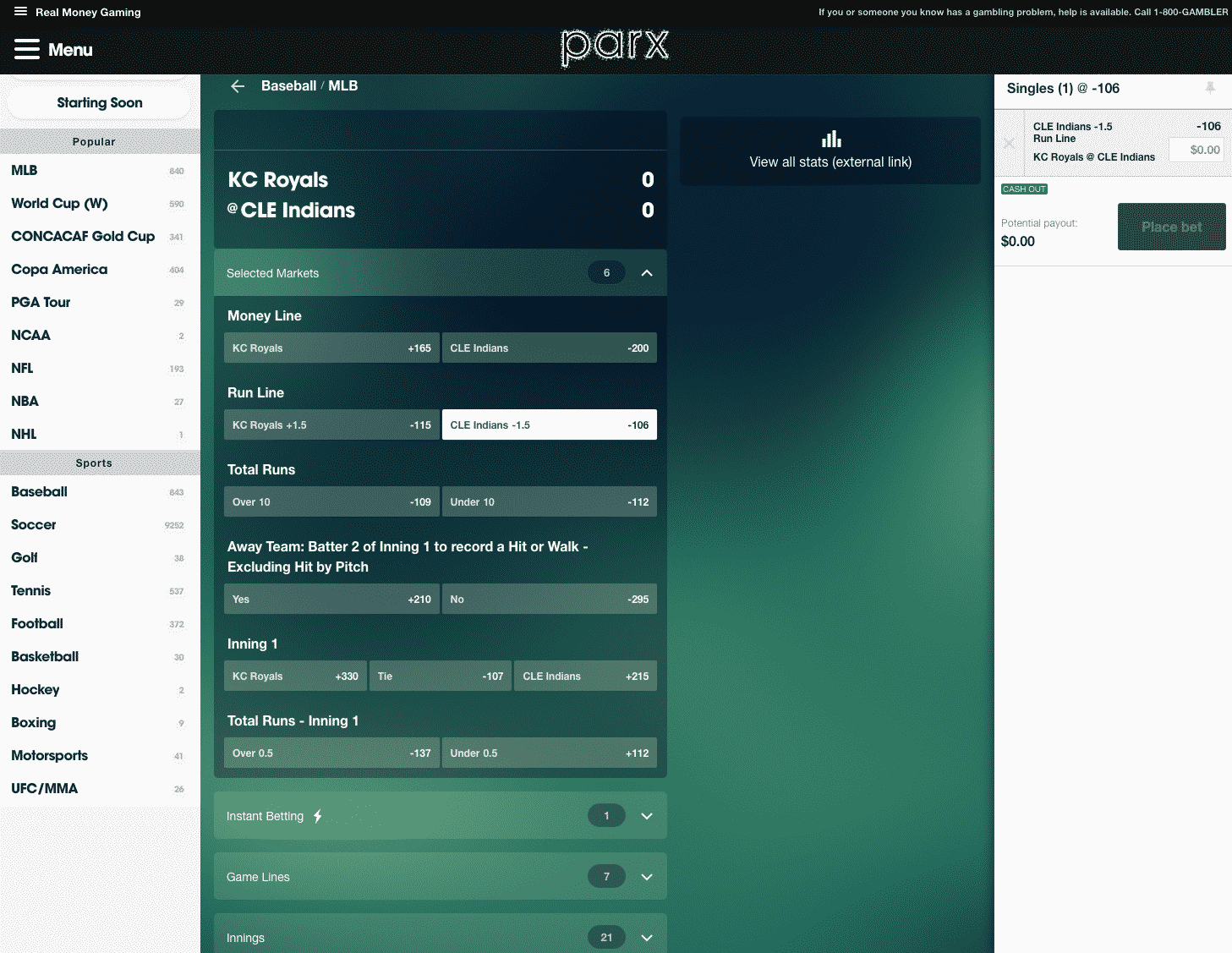The image size is (1232, 953).
Task: Open the Starting Soon section
Action: click(99, 102)
